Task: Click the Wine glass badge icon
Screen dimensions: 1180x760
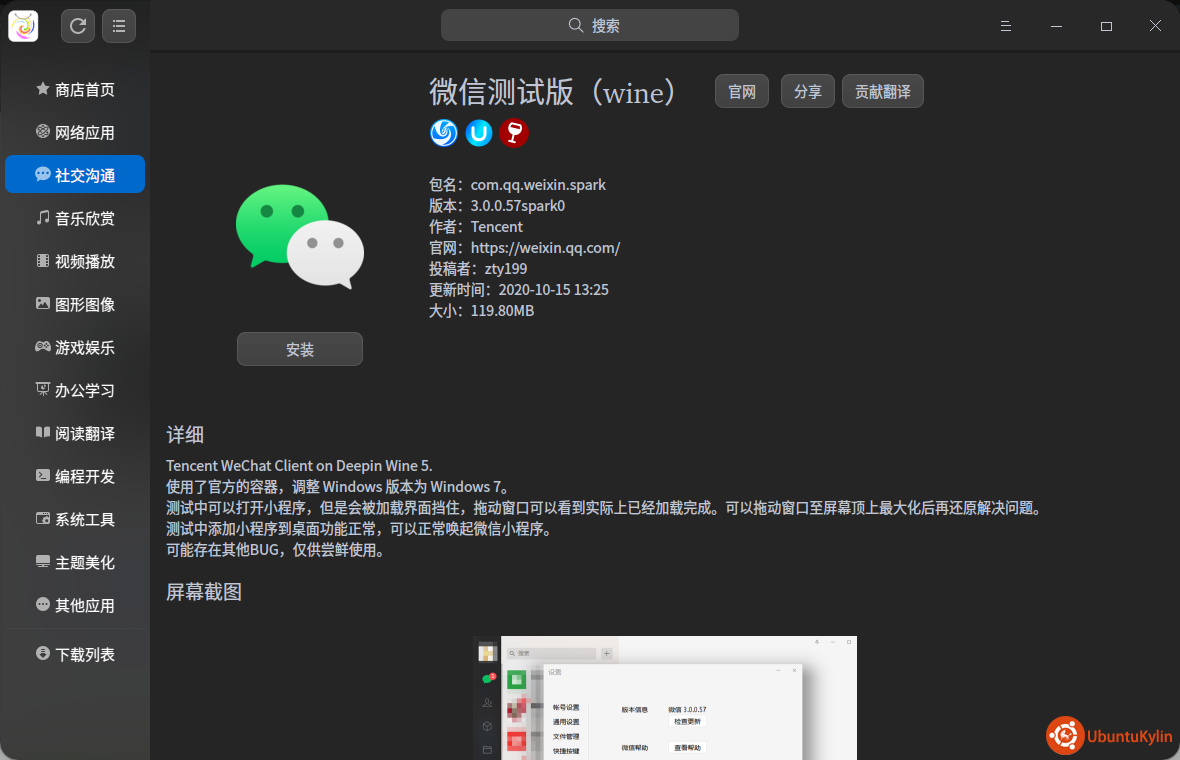Action: pos(514,132)
